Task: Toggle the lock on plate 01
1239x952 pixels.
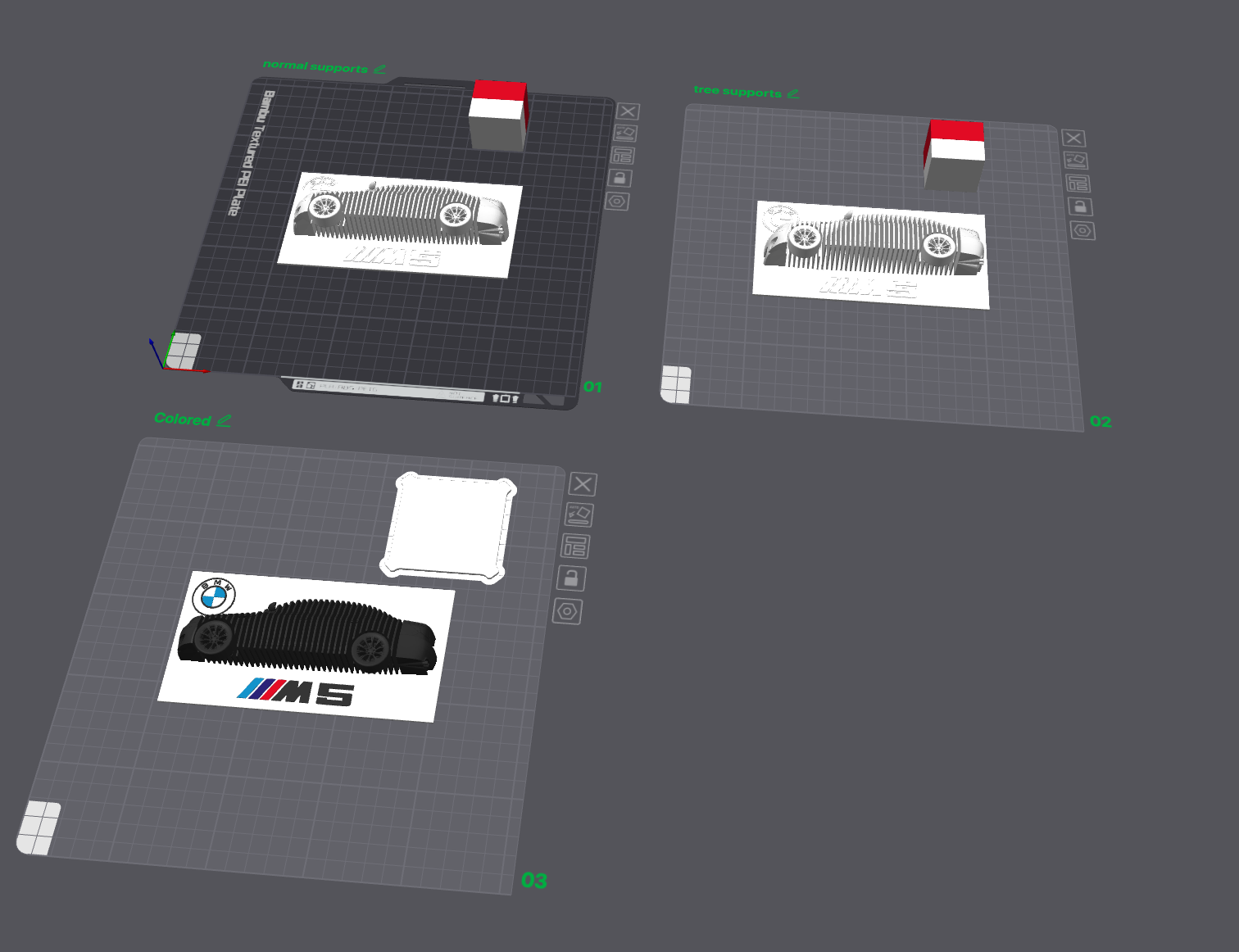Action: point(619,178)
